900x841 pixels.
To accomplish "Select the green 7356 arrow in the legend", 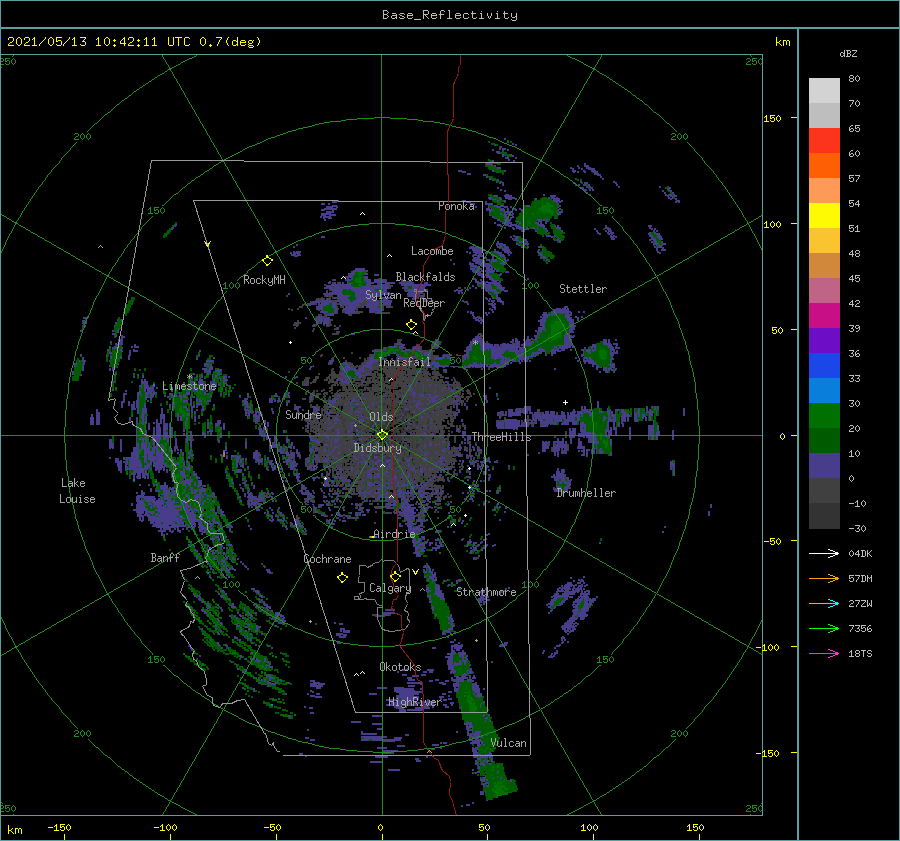I will [x=824, y=629].
